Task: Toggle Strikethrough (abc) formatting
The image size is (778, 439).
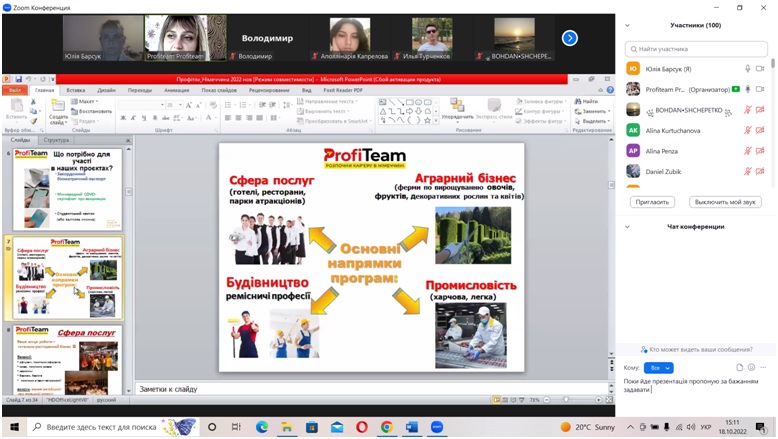Action: [166, 118]
